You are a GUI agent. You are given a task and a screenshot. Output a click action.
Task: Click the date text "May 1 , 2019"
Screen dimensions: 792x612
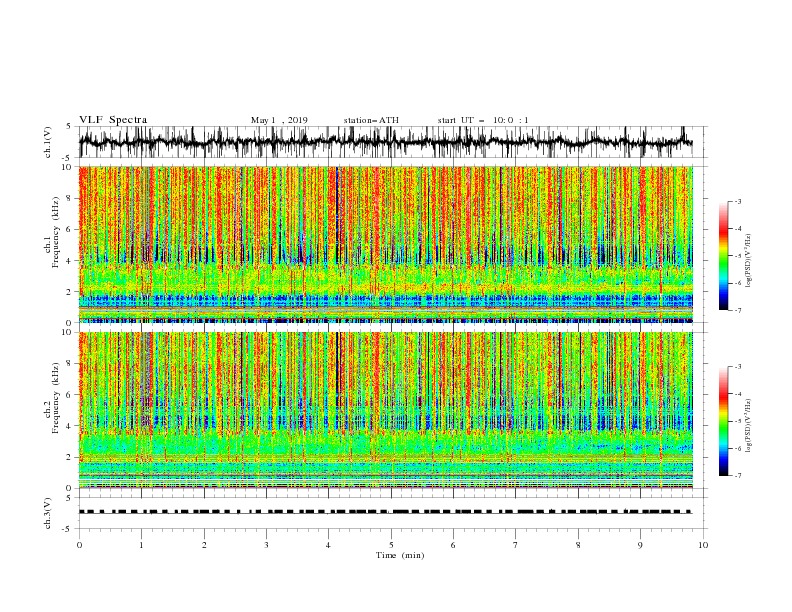[279, 120]
